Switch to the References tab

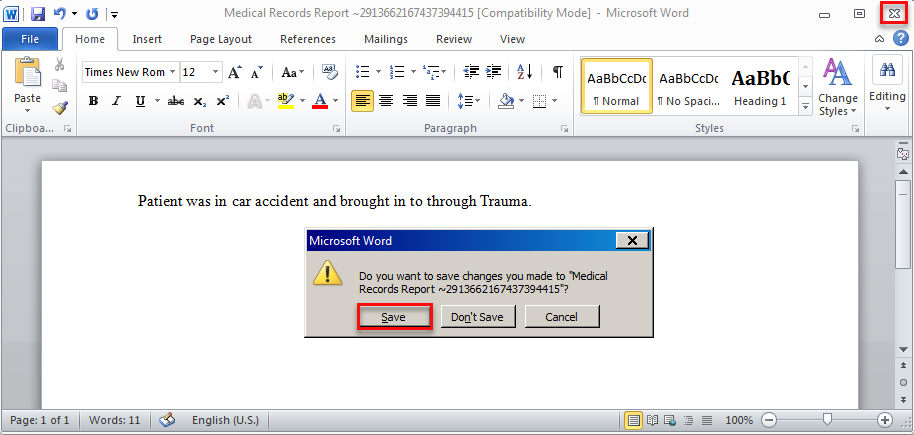click(308, 39)
